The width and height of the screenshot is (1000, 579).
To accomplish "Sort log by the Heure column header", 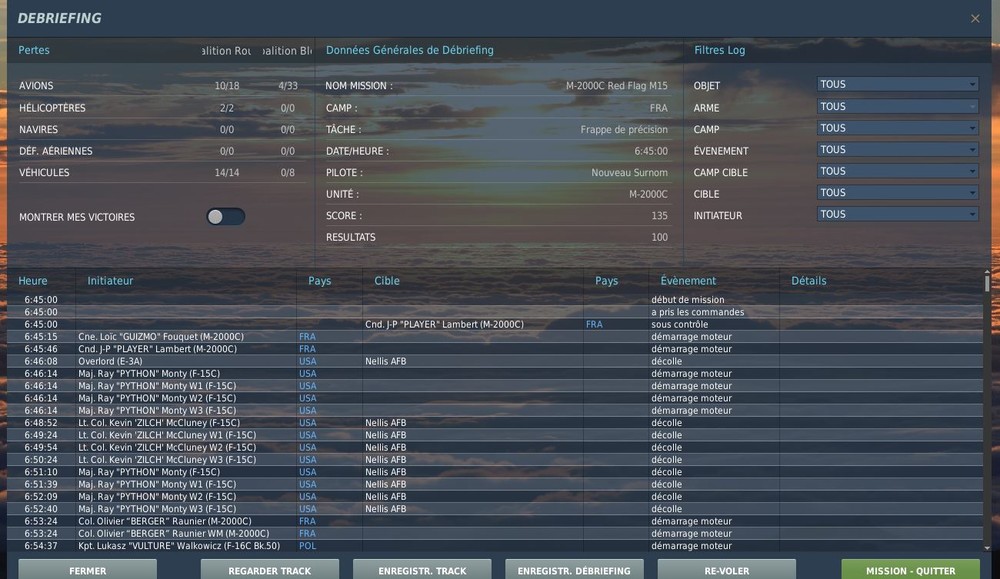I will tap(33, 281).
